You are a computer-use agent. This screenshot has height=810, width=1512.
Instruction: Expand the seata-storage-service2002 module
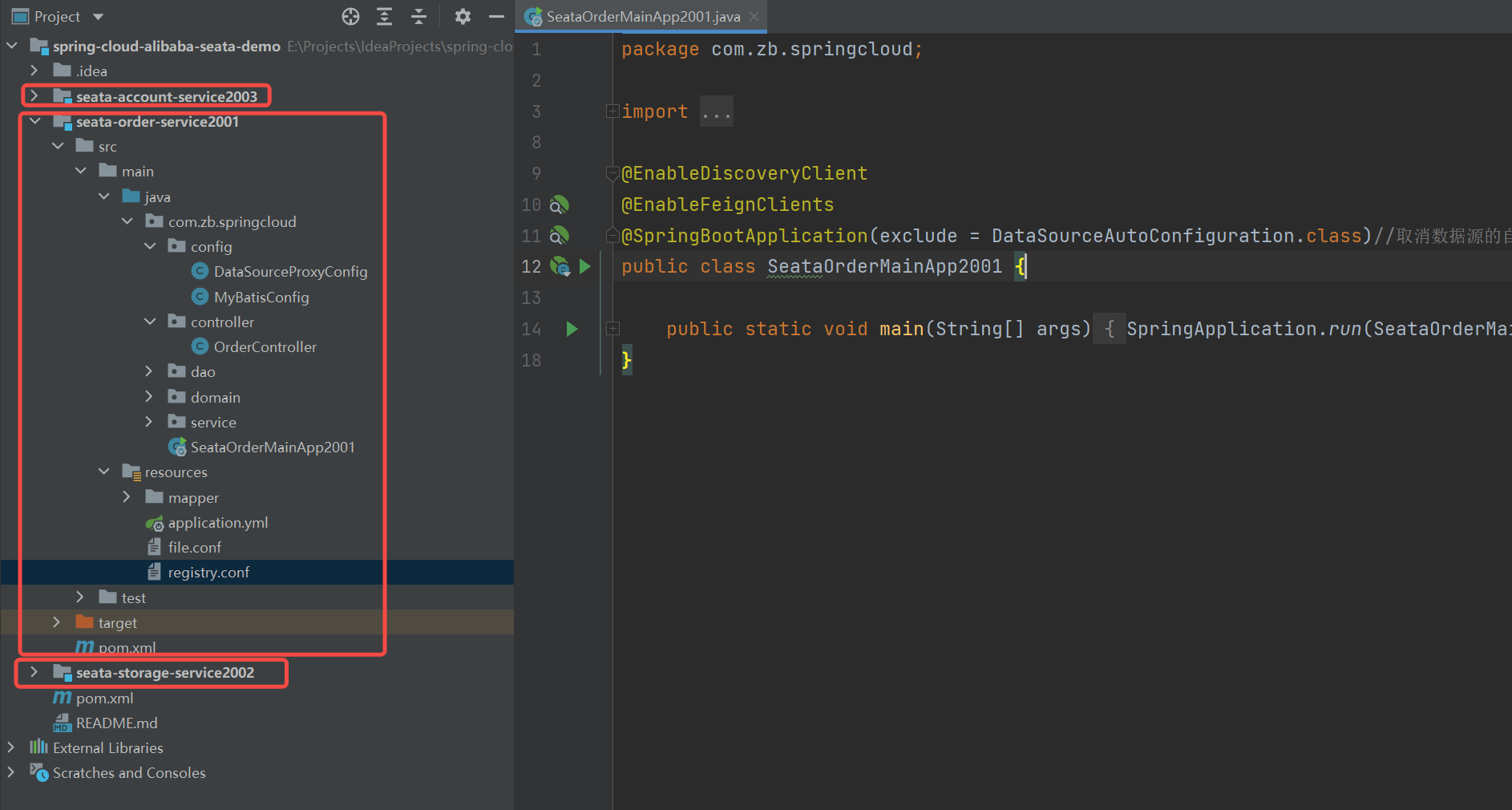click(34, 672)
